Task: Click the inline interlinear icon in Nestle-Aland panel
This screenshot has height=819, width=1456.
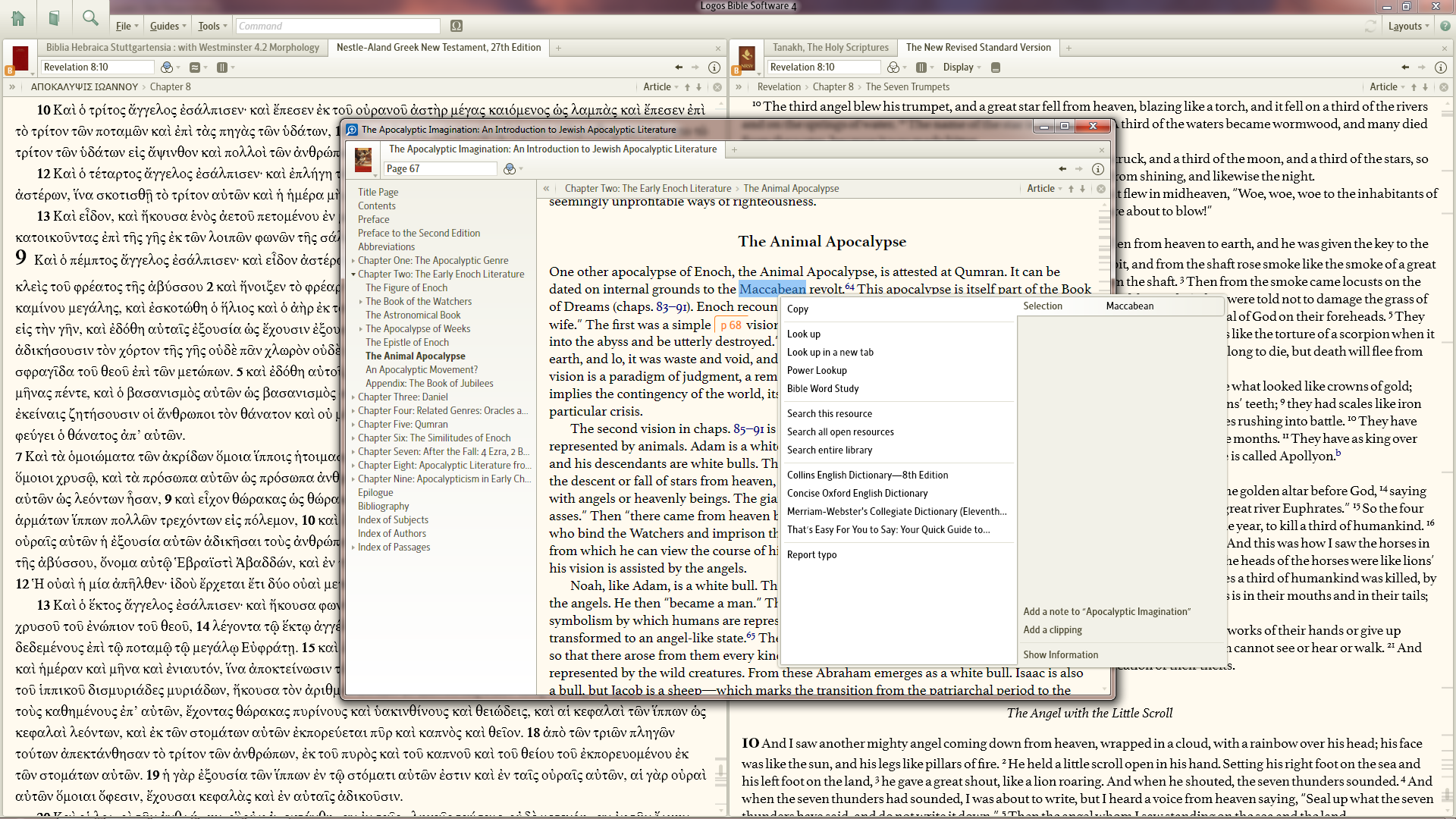Action: [195, 67]
